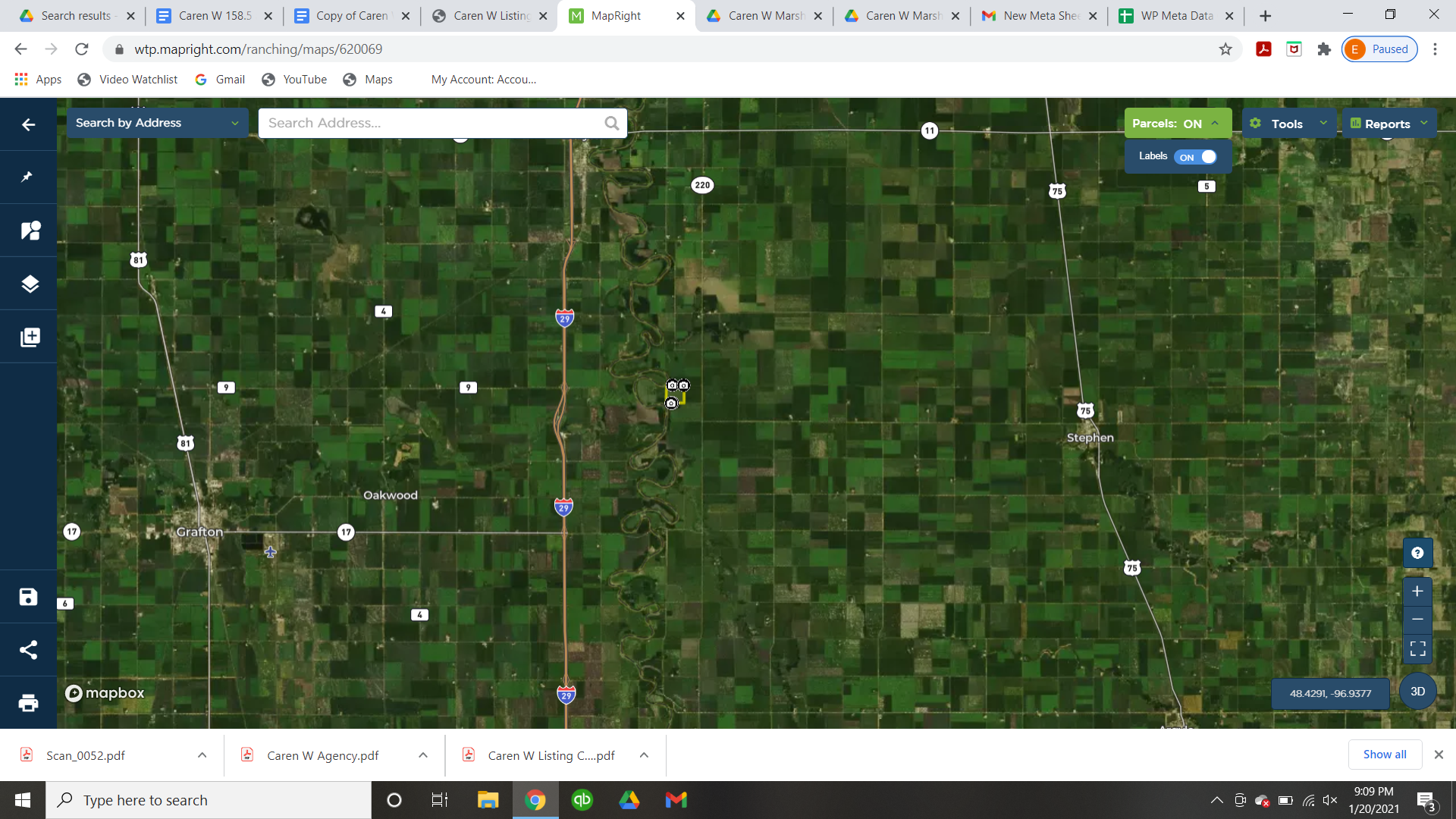Screen dimensions: 1456x819
Task: Open the share icon in sidebar
Action: tap(28, 650)
